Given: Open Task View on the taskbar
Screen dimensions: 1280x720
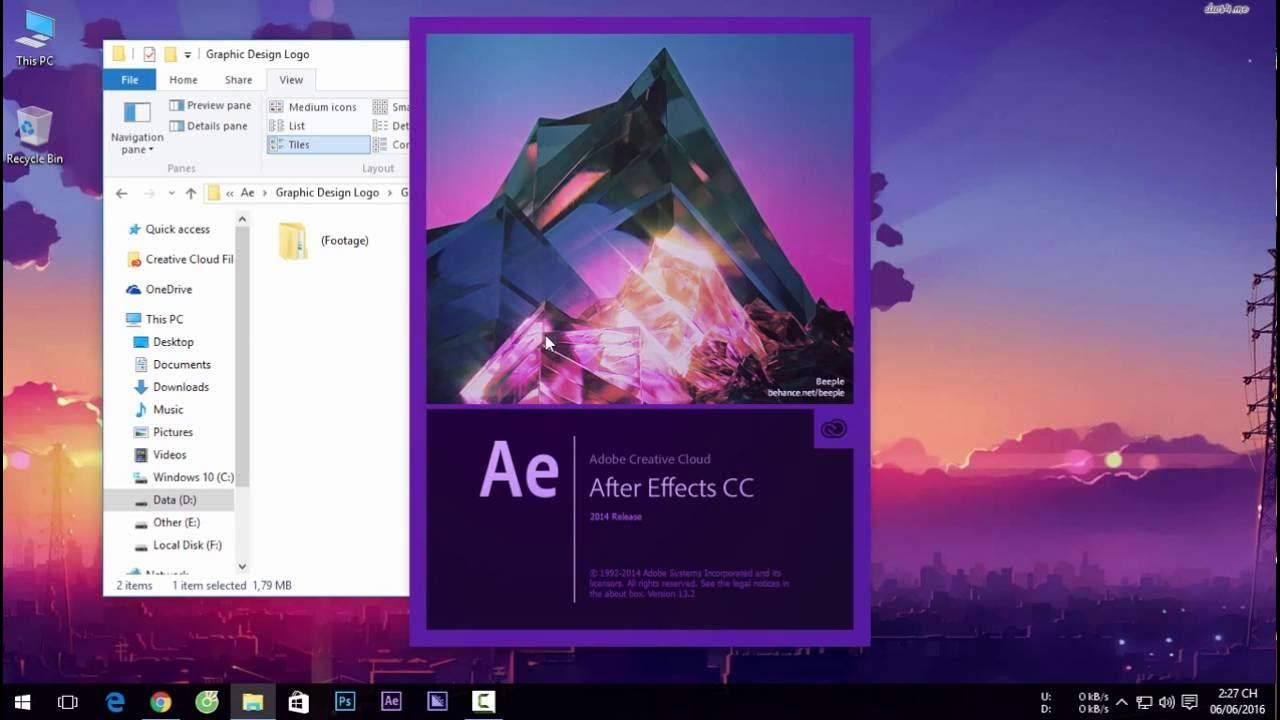Looking at the screenshot, I should [x=68, y=702].
